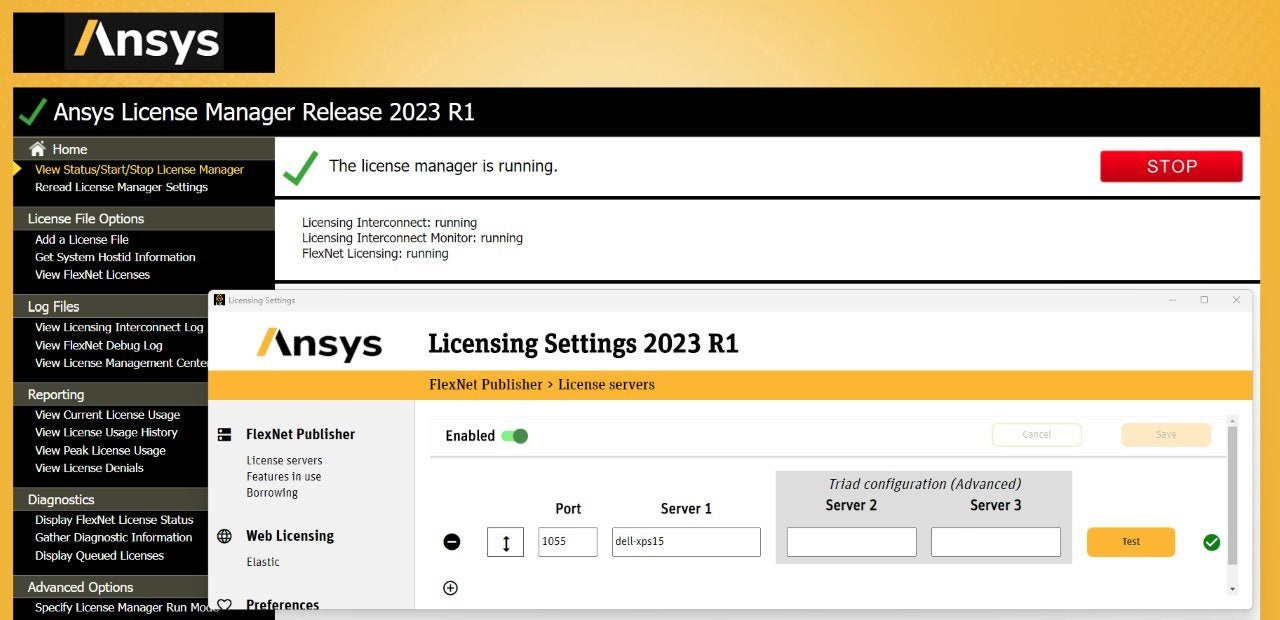1280x620 pixels.
Task: Open Features in use under FlexNet Publisher
Action: tap(284, 477)
